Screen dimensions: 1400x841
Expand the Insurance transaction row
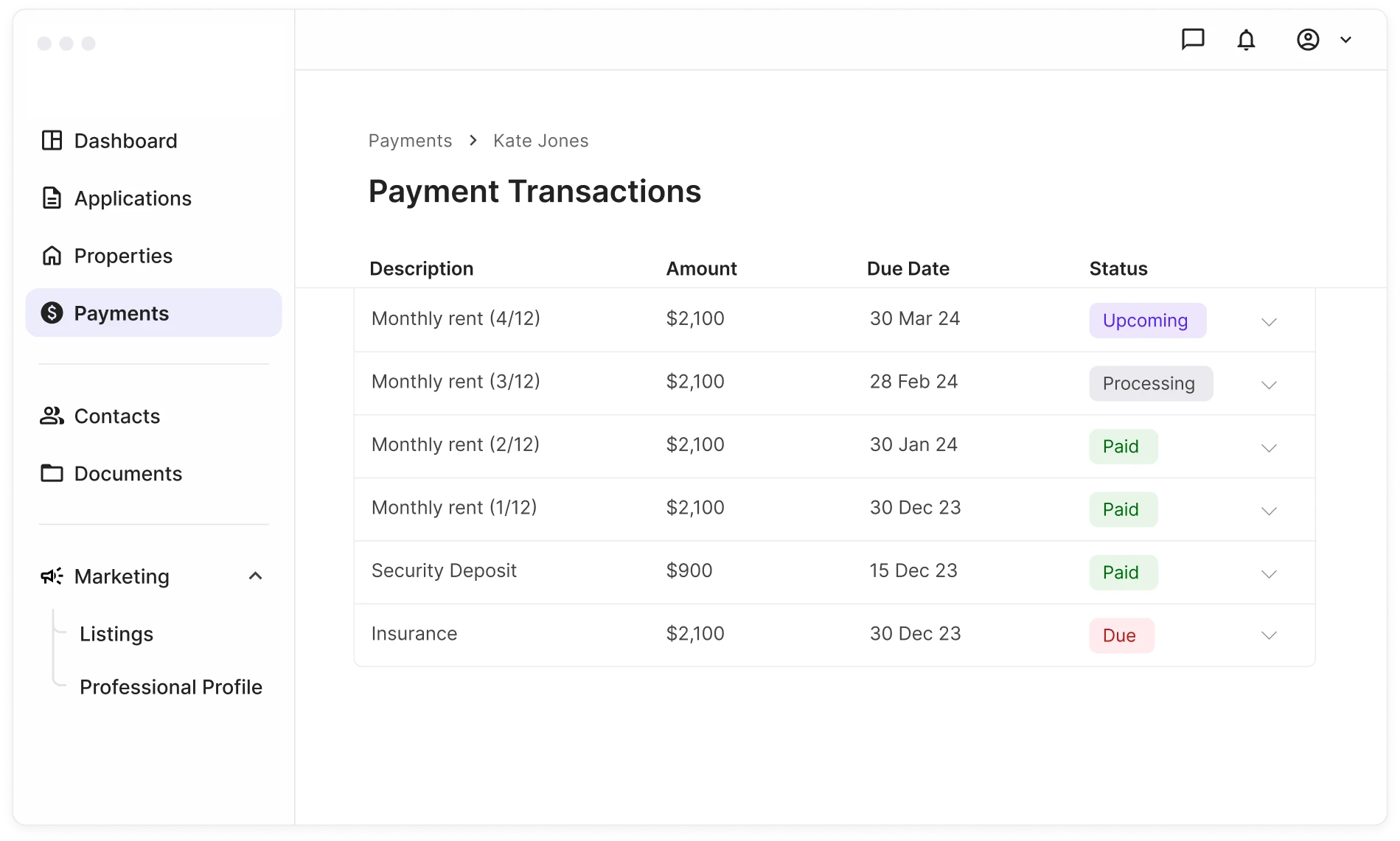(x=1269, y=635)
